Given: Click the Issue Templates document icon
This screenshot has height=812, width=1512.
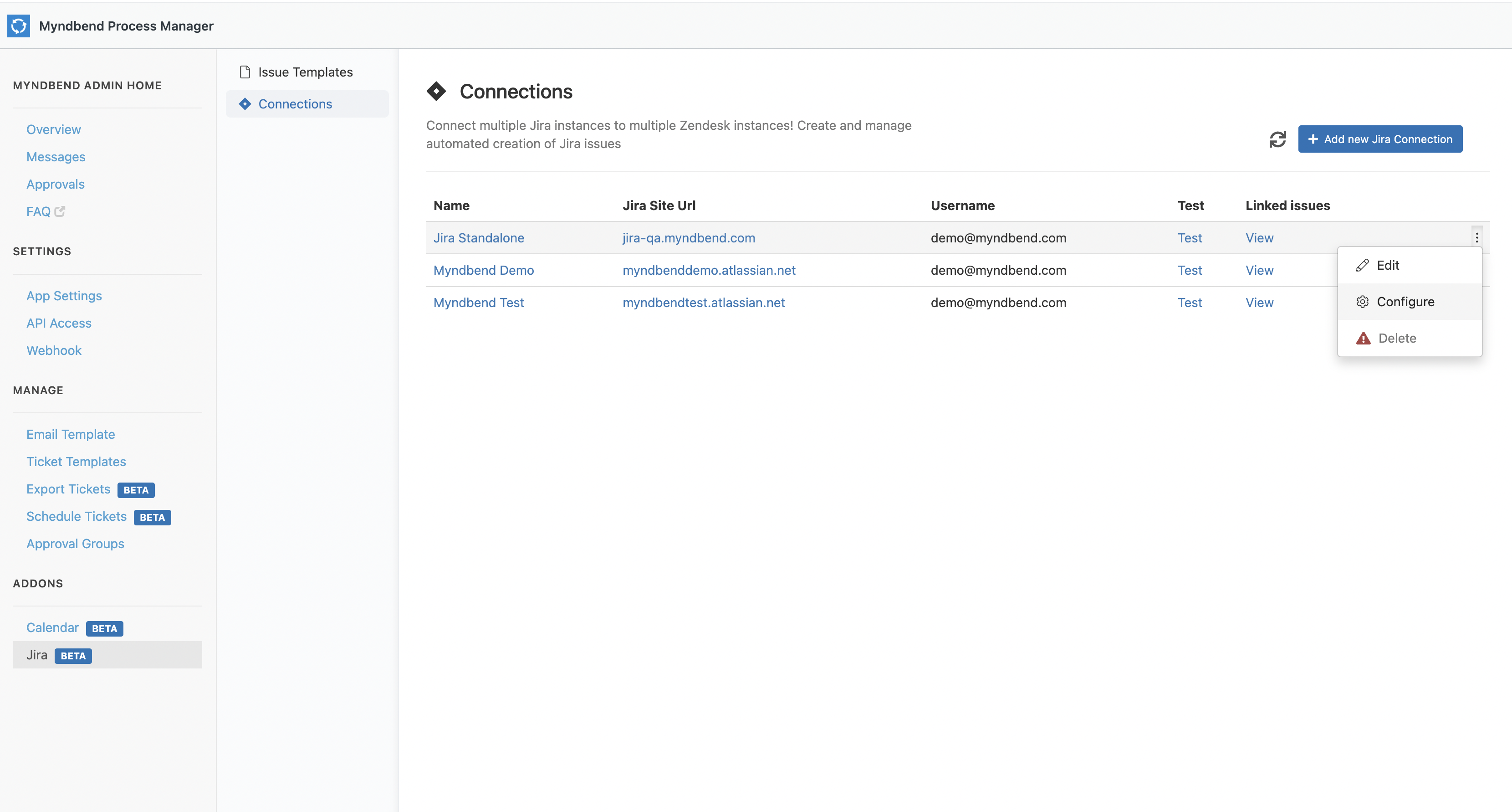Looking at the screenshot, I should pos(245,72).
